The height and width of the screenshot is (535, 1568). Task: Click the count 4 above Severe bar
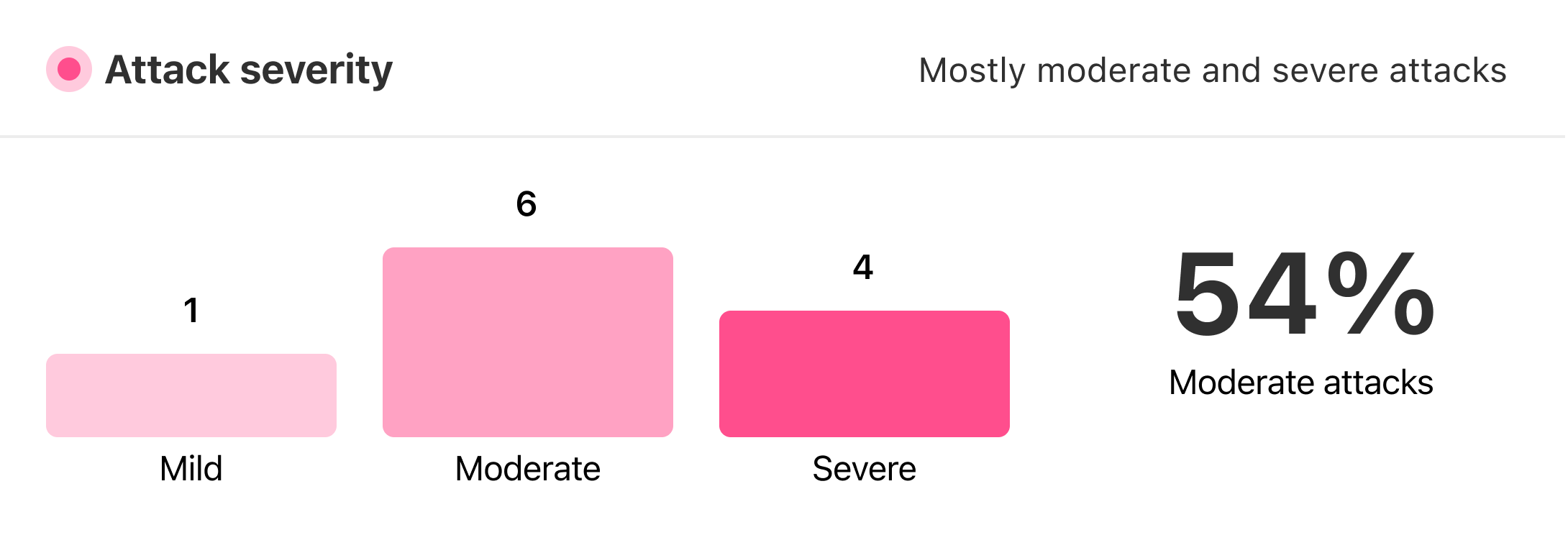863,267
